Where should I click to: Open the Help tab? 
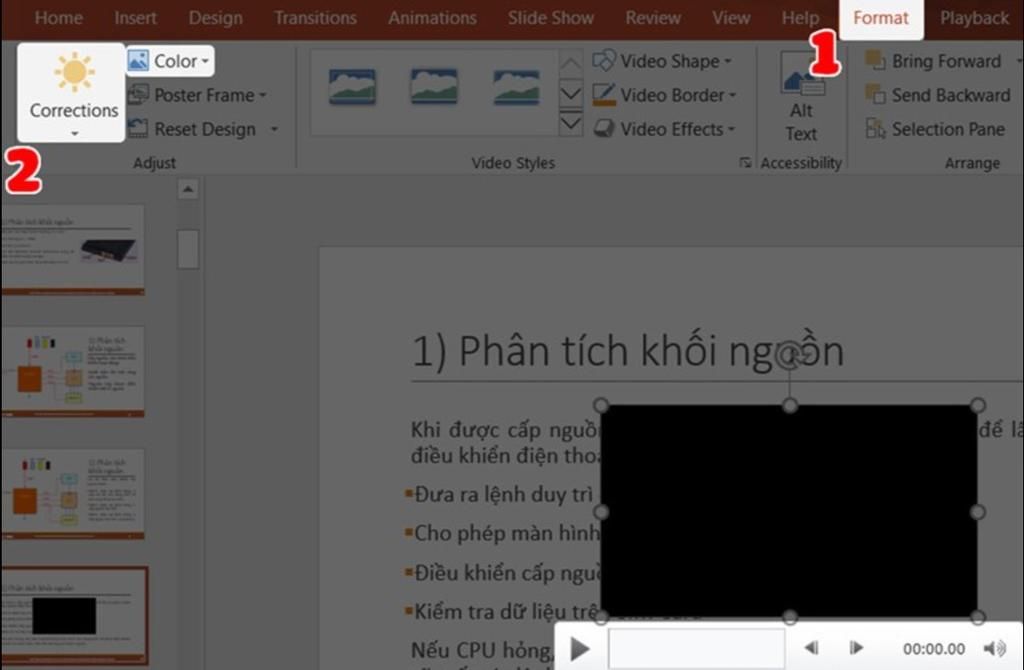800,18
